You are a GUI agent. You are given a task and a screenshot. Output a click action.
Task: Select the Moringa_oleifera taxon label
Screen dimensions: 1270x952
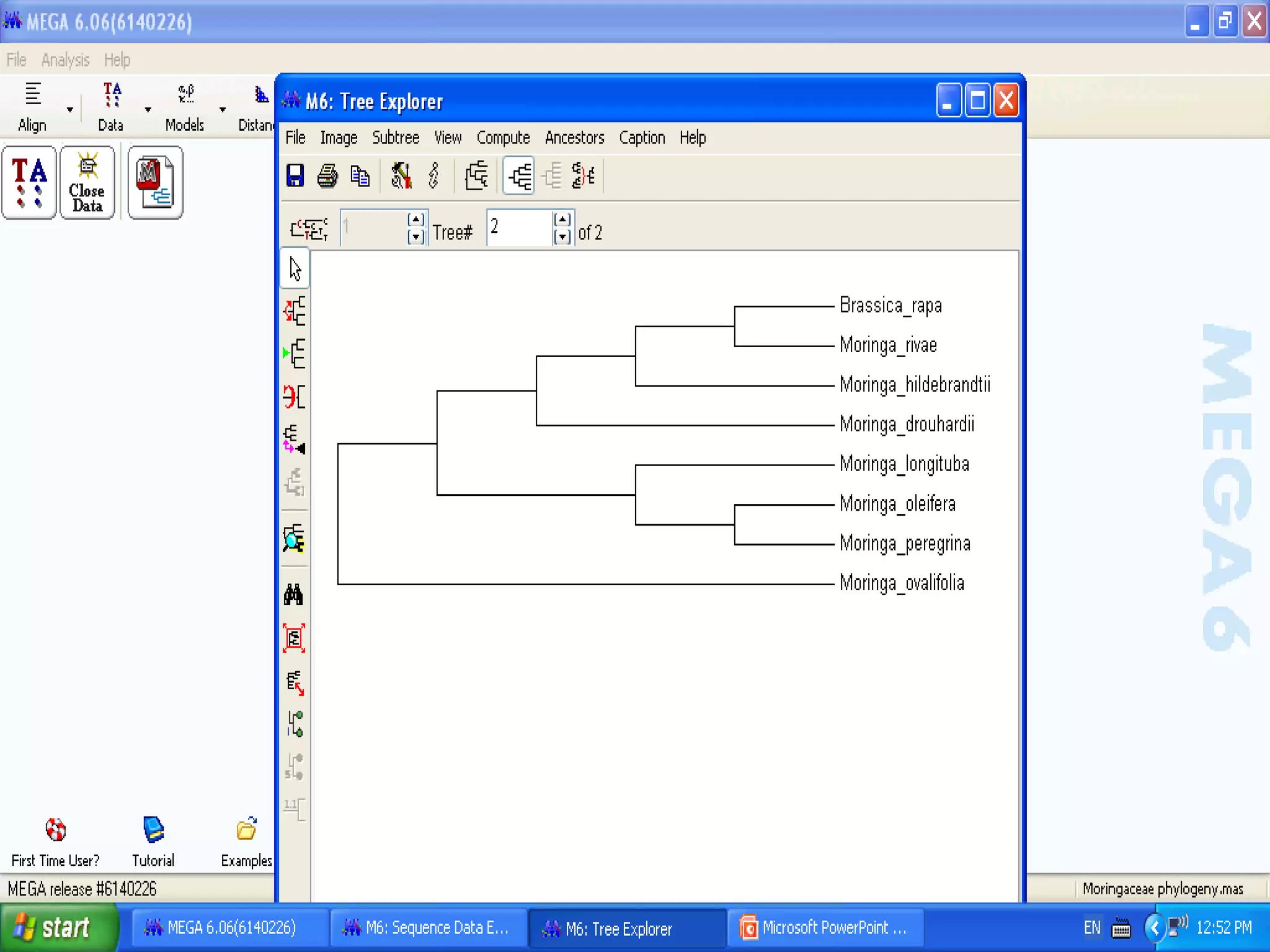tap(897, 504)
